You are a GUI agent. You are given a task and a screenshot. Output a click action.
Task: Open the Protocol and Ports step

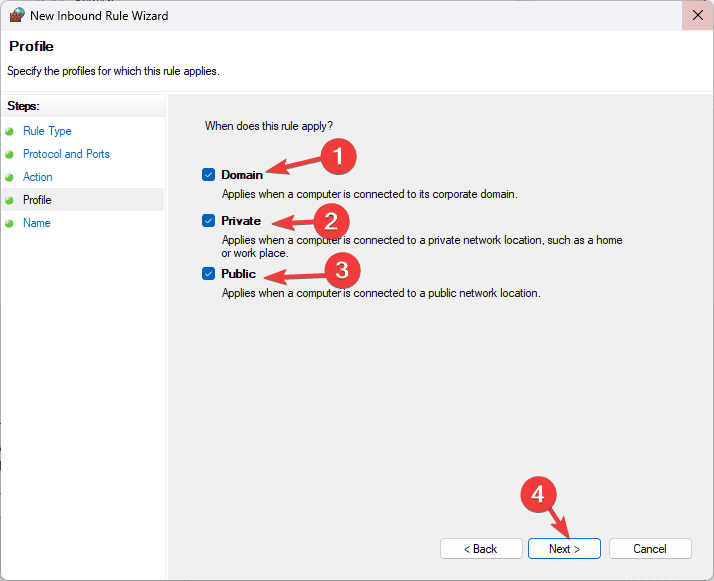(x=66, y=154)
